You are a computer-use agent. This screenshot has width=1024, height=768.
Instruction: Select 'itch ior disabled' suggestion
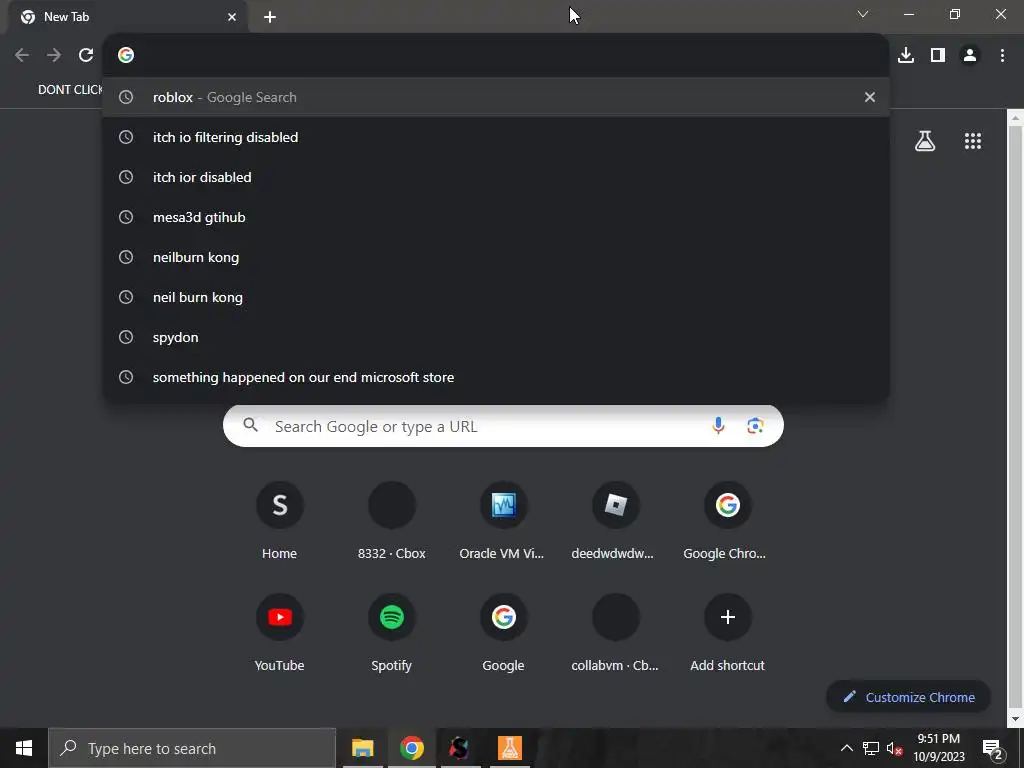pyautogui.click(x=496, y=177)
